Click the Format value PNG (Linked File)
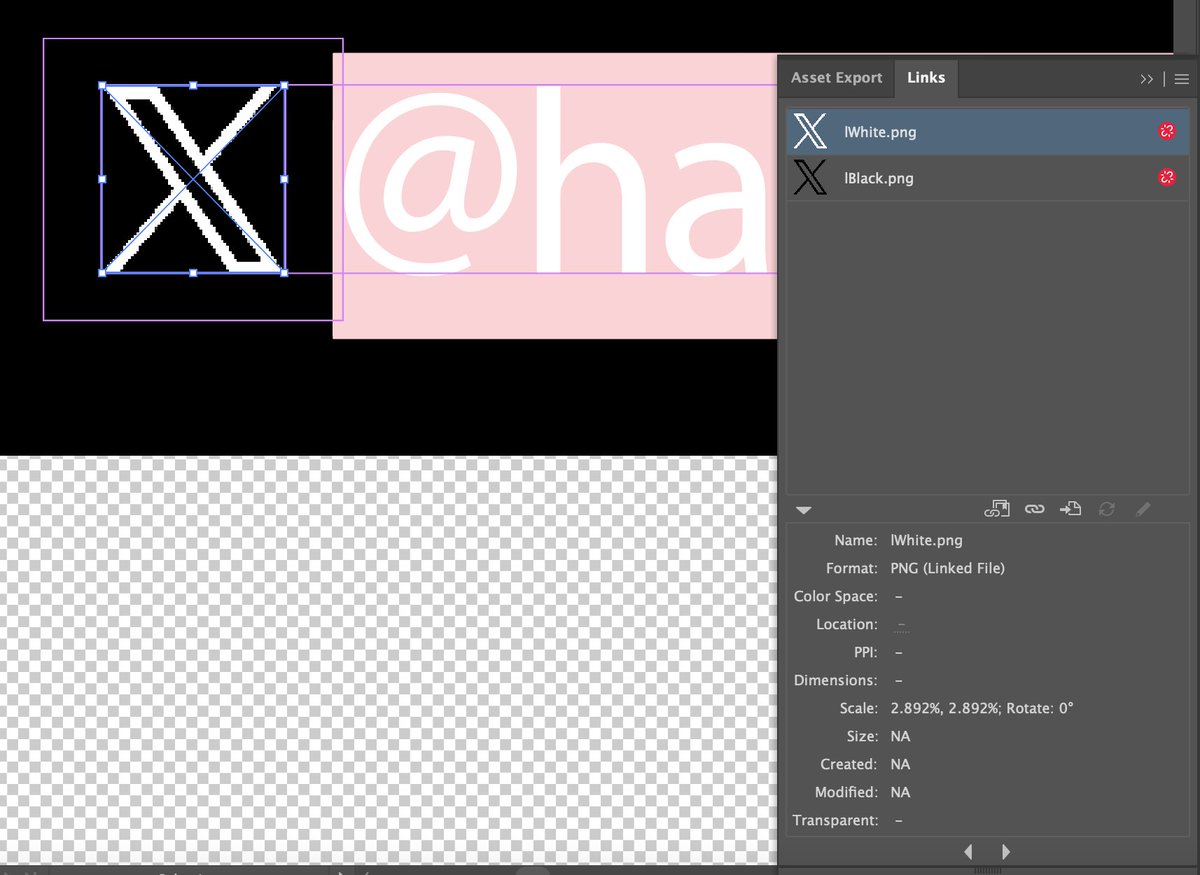The height and width of the screenshot is (875, 1200). [x=948, y=568]
